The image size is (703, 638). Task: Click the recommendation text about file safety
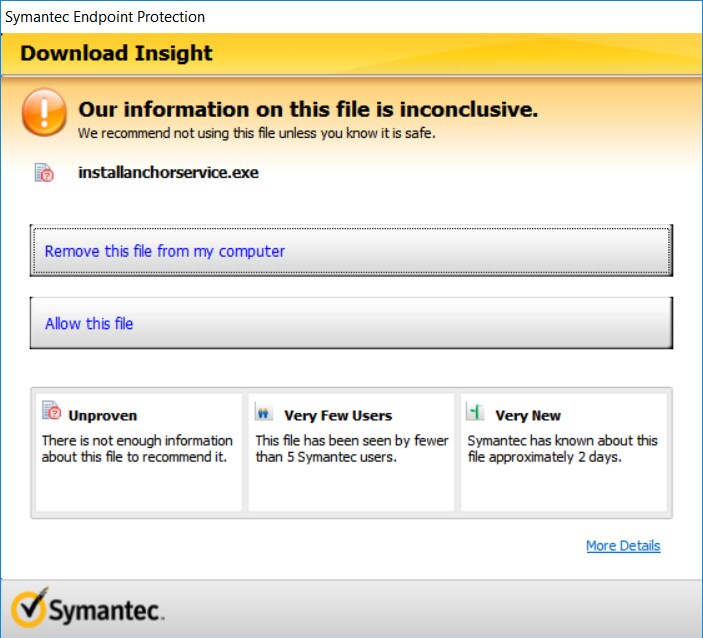[x=256, y=133]
